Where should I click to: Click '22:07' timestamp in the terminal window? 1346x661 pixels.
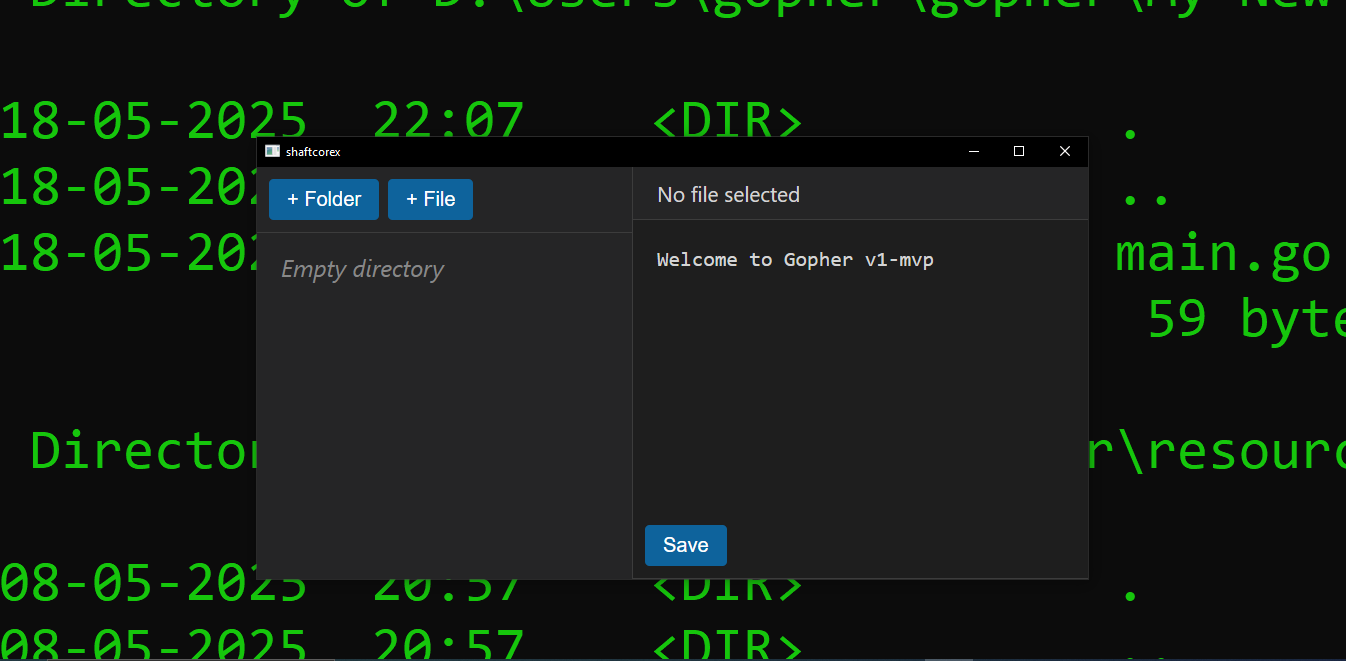tap(448, 122)
